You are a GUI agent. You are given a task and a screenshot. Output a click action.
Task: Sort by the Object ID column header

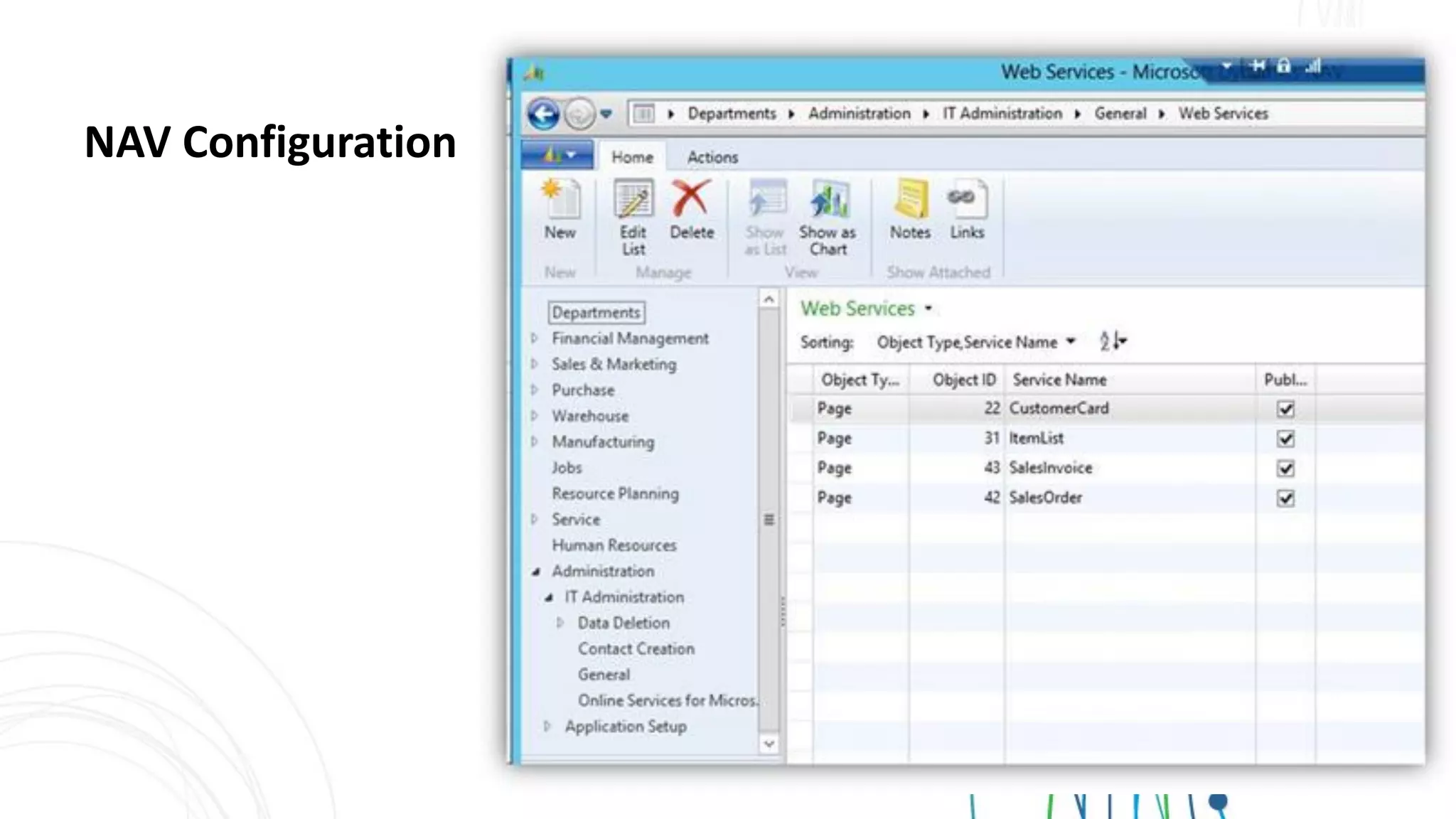pyautogui.click(x=957, y=380)
